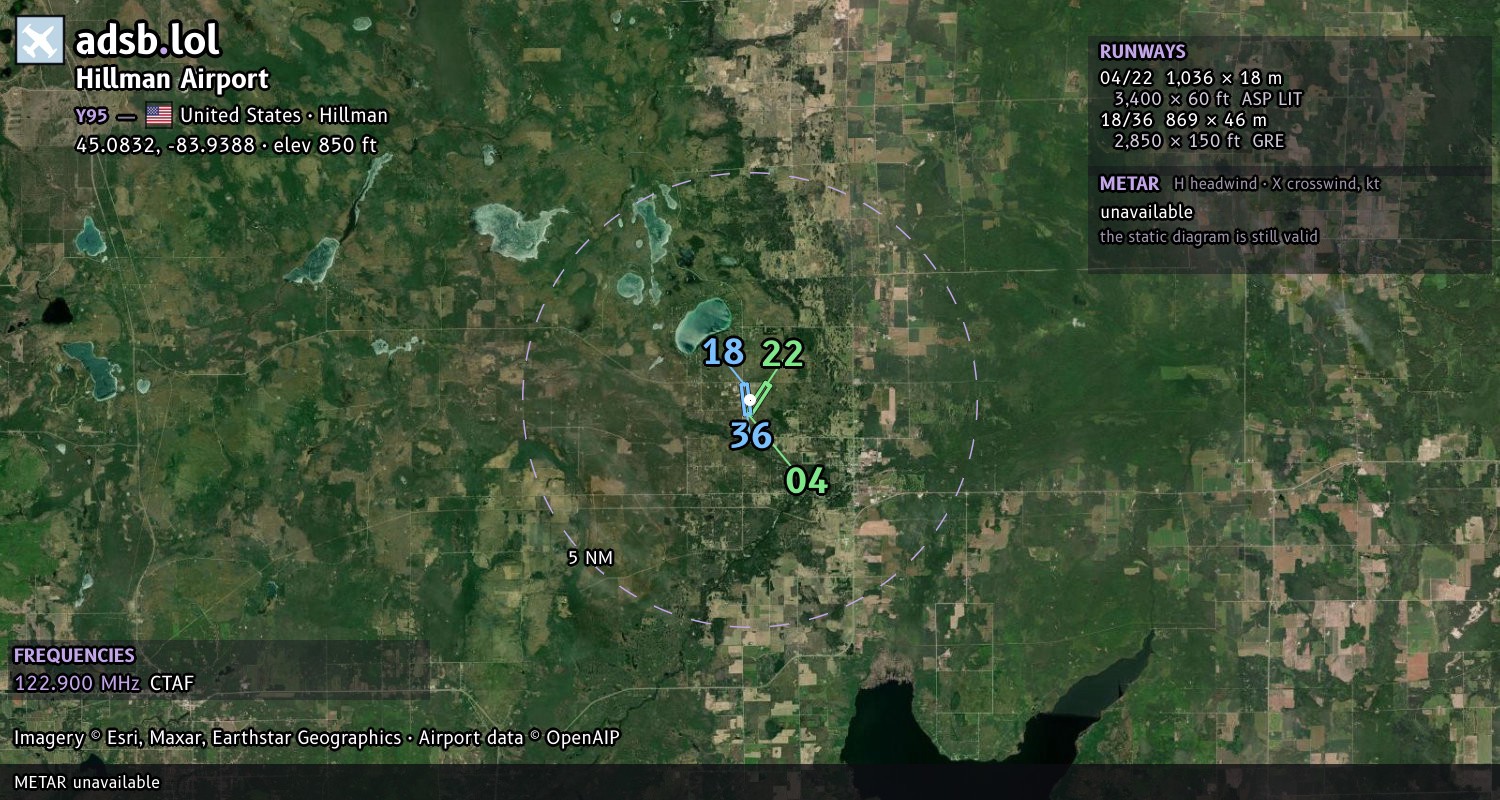Click the Y95 airport identifier code
This screenshot has height=800, width=1500.
pos(91,115)
